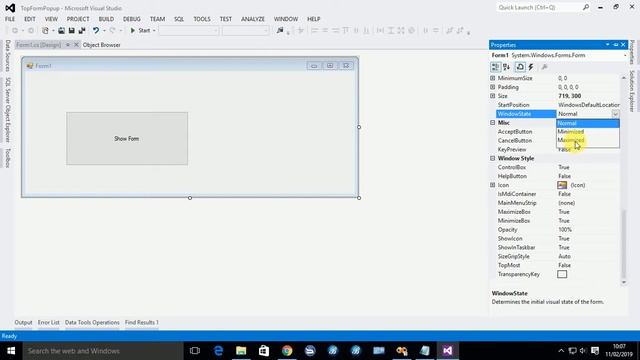
Task: Select the Form1.cs [Design] tab
Action: click(39, 45)
